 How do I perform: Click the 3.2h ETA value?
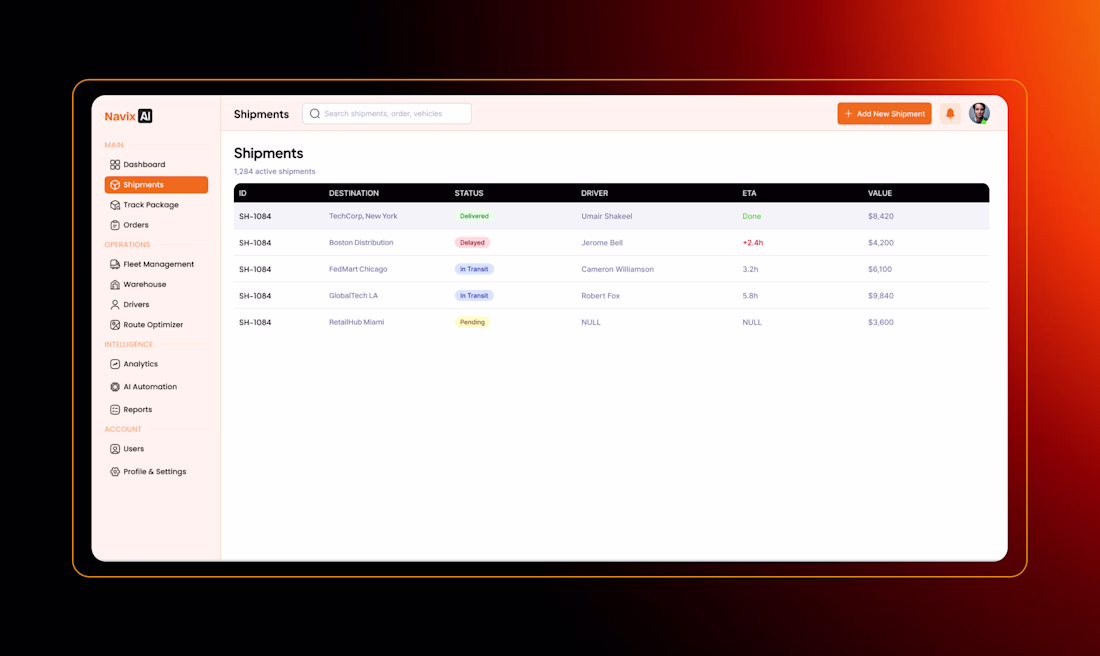(750, 269)
